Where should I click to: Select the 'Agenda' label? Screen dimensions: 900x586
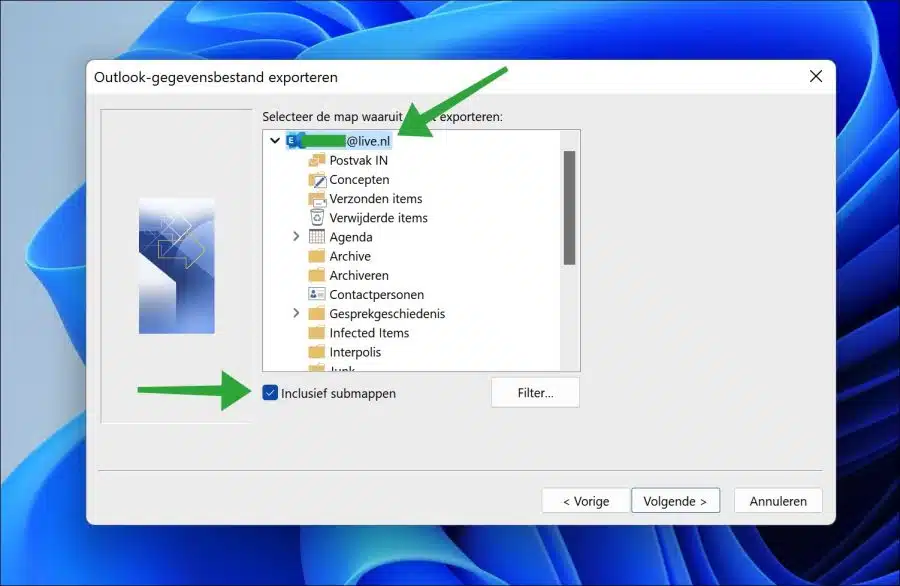point(351,237)
